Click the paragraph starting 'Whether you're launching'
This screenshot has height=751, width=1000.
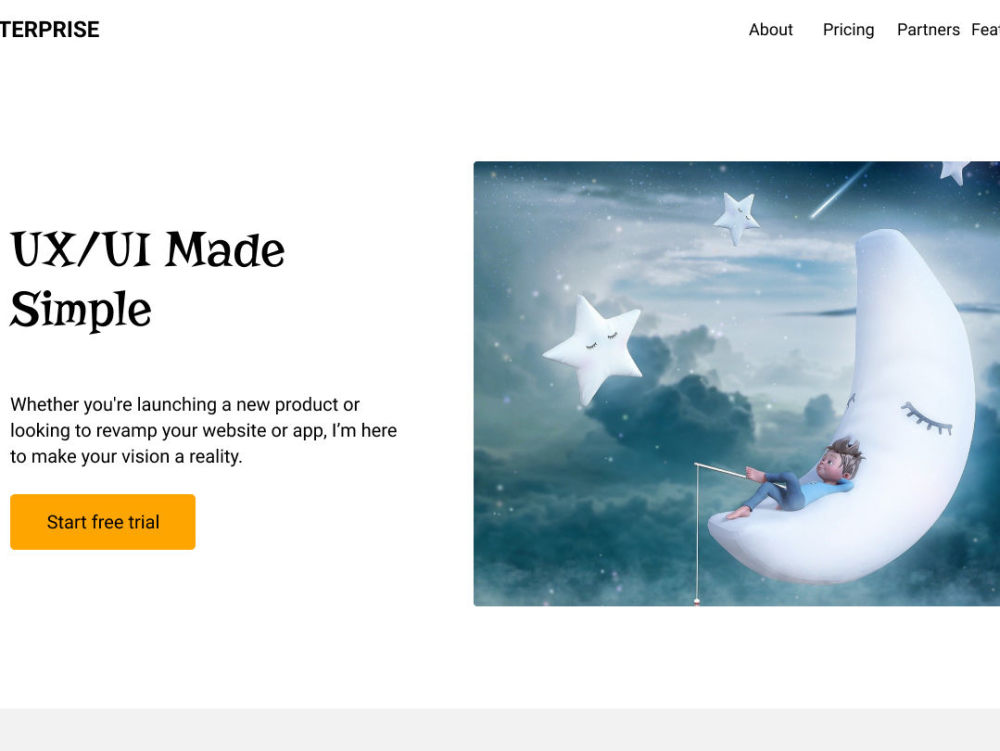pyautogui.click(x=203, y=430)
